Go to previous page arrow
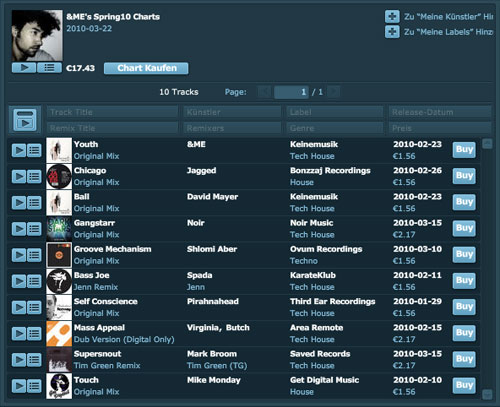The height and width of the screenshot is (407, 500). pos(265,92)
